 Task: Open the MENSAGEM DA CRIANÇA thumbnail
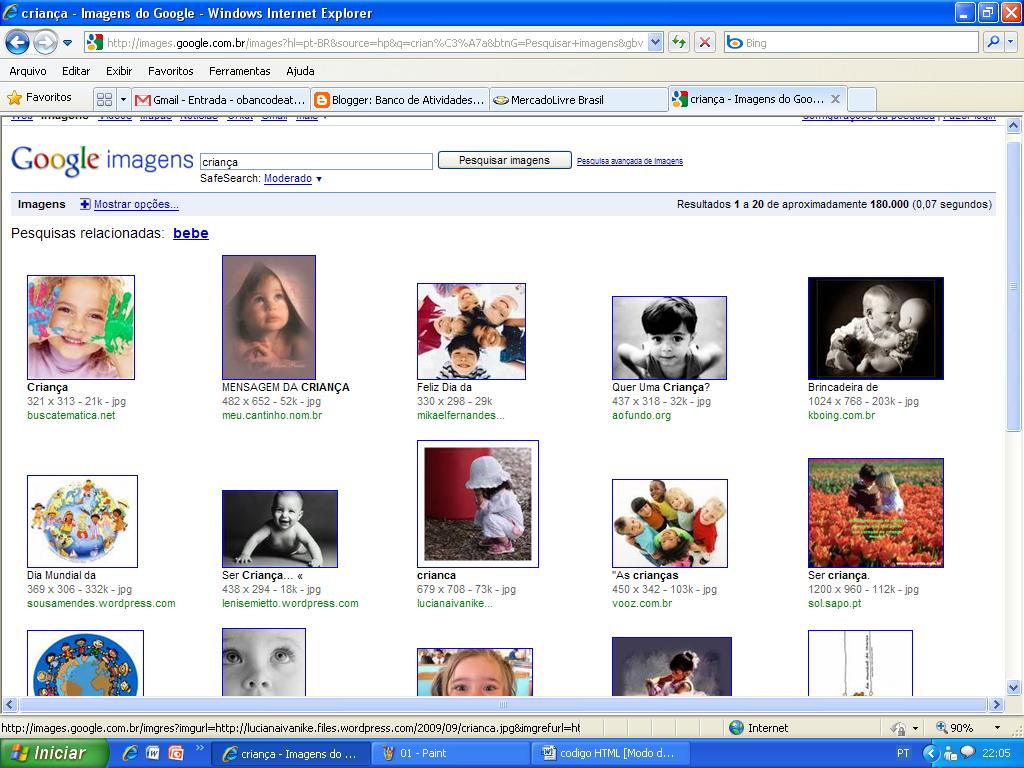(269, 317)
